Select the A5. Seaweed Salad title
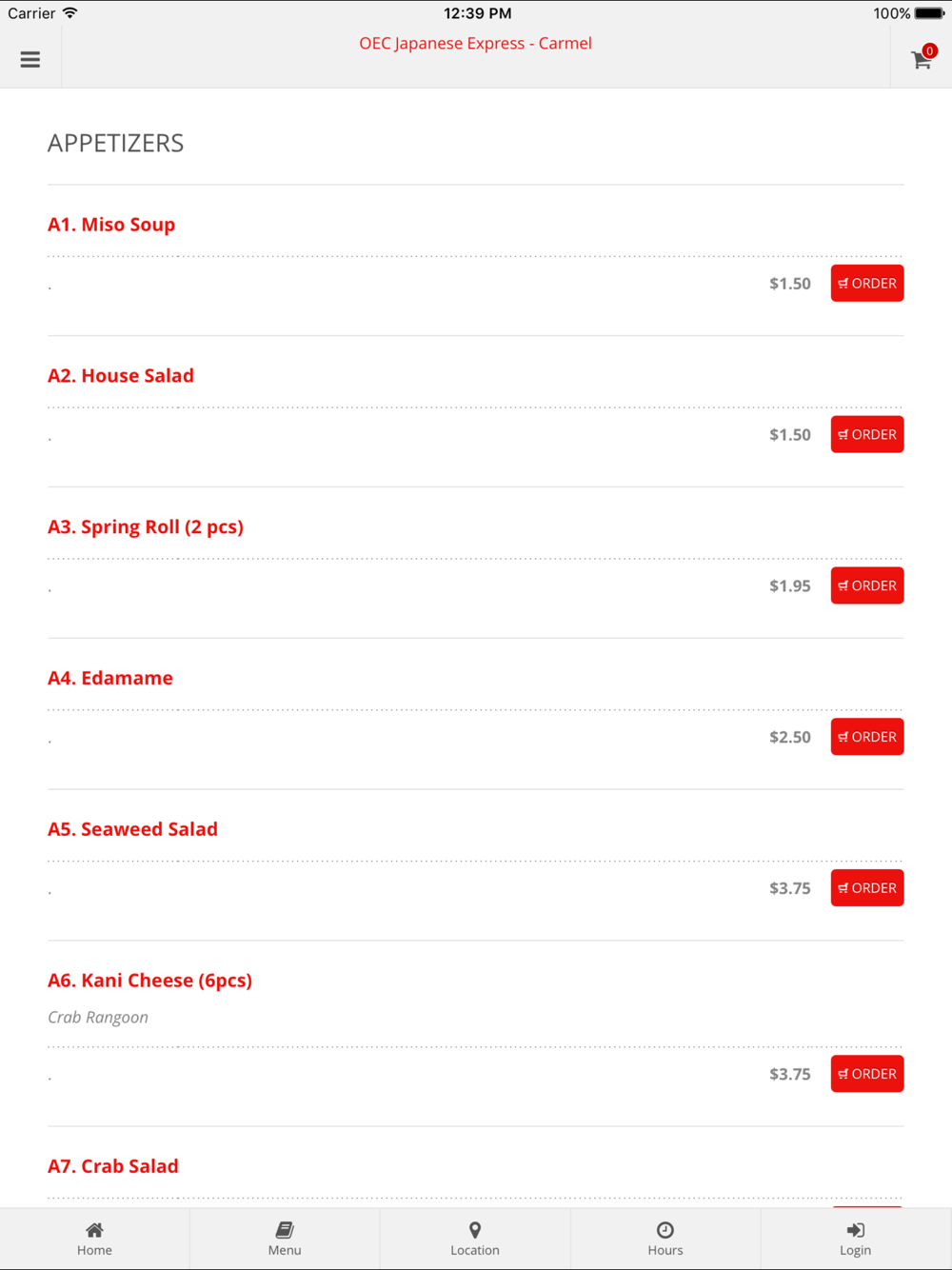Image resolution: width=952 pixels, height=1270 pixels. pos(132,829)
